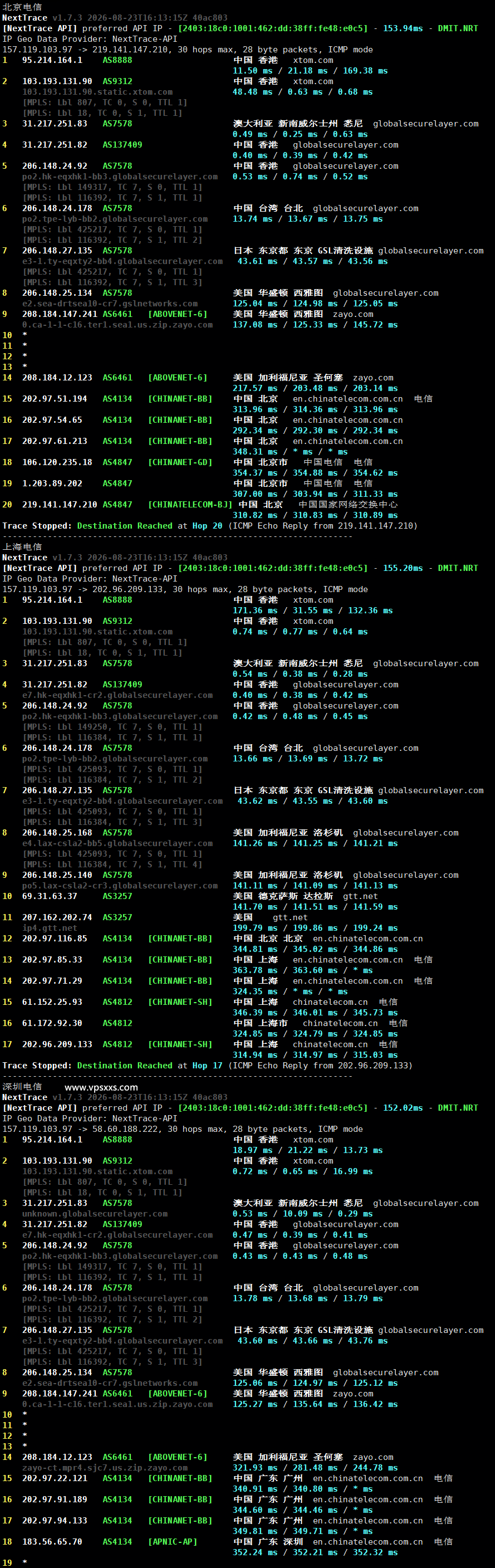Click the Trace Stopped line mentioning Hop 20
Image resolution: width=495 pixels, height=1568 pixels.
(210, 526)
